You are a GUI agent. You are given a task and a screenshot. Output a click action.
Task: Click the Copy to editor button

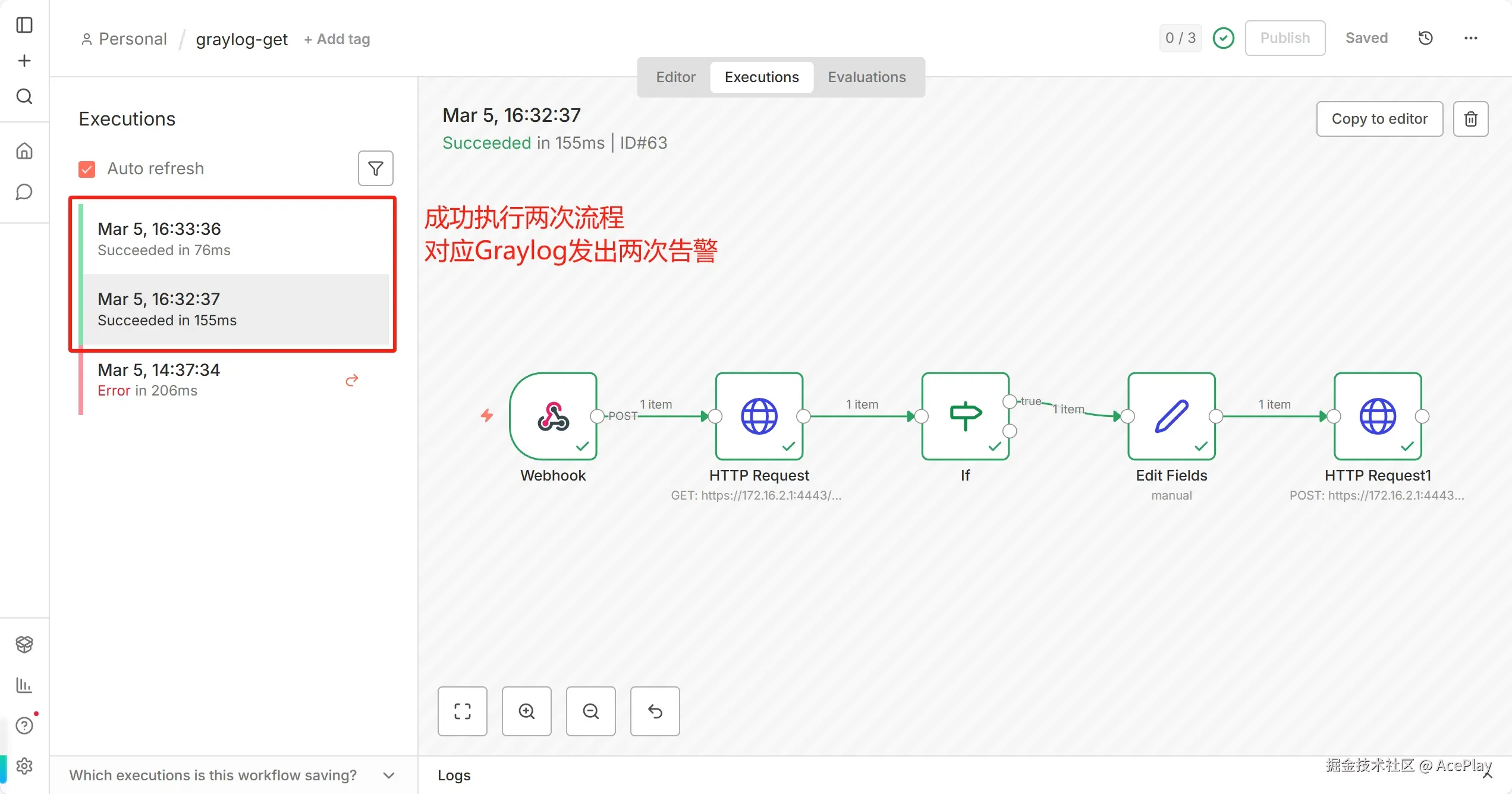coord(1379,119)
